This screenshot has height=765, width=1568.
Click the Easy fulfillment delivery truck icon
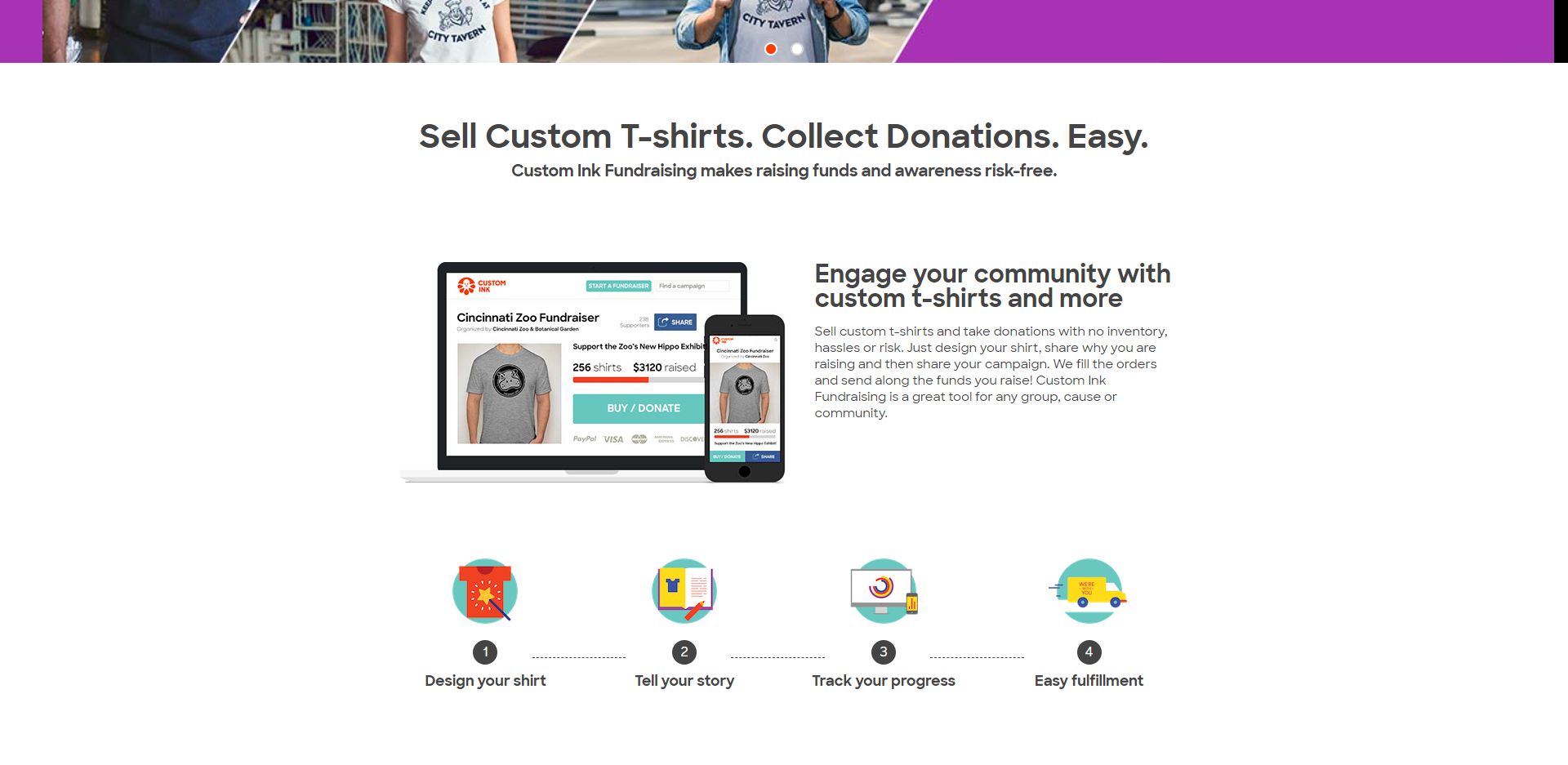coord(1089,590)
